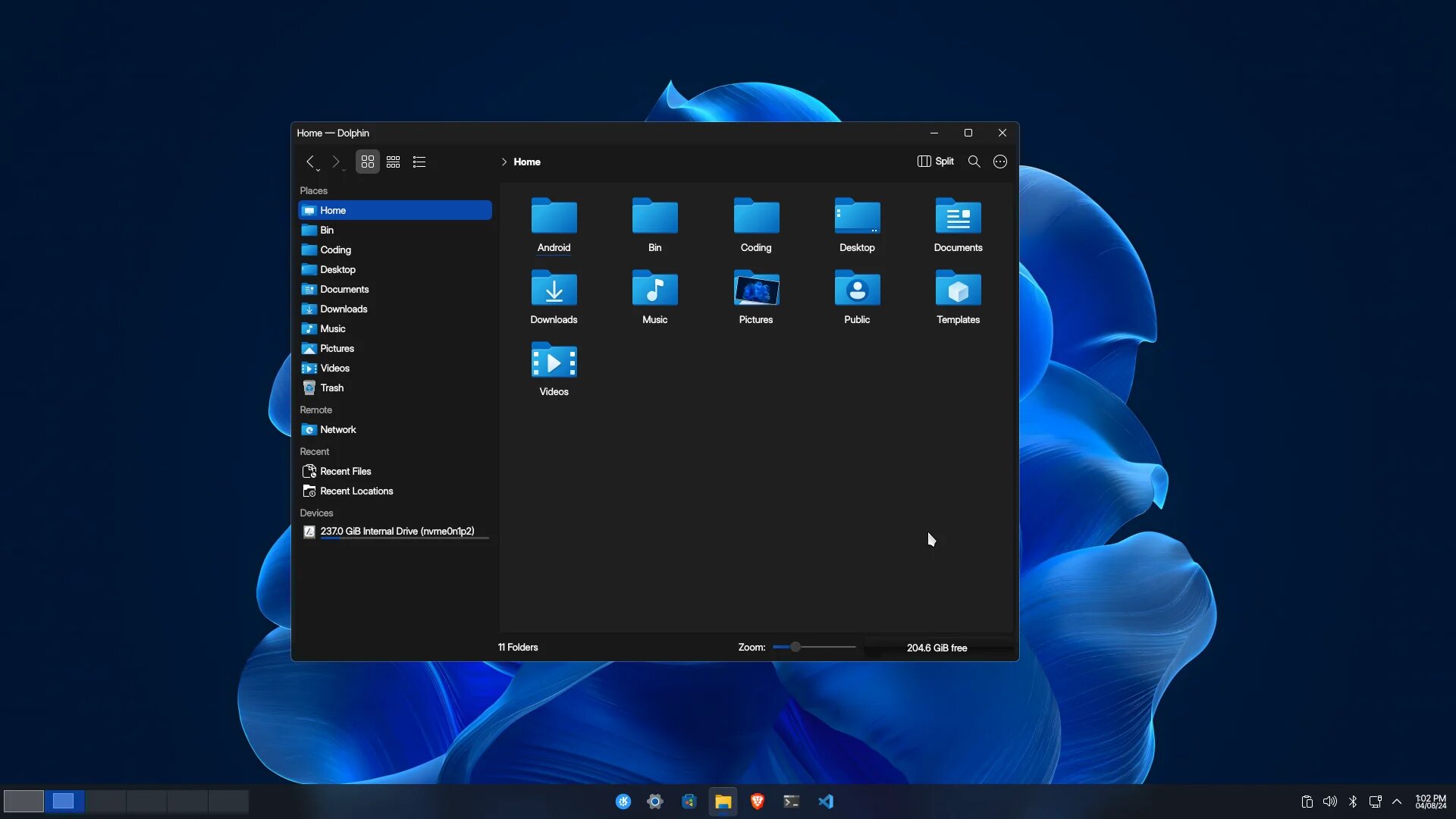Go back using the back arrow
This screenshot has height=819, width=1456.
[x=309, y=162]
